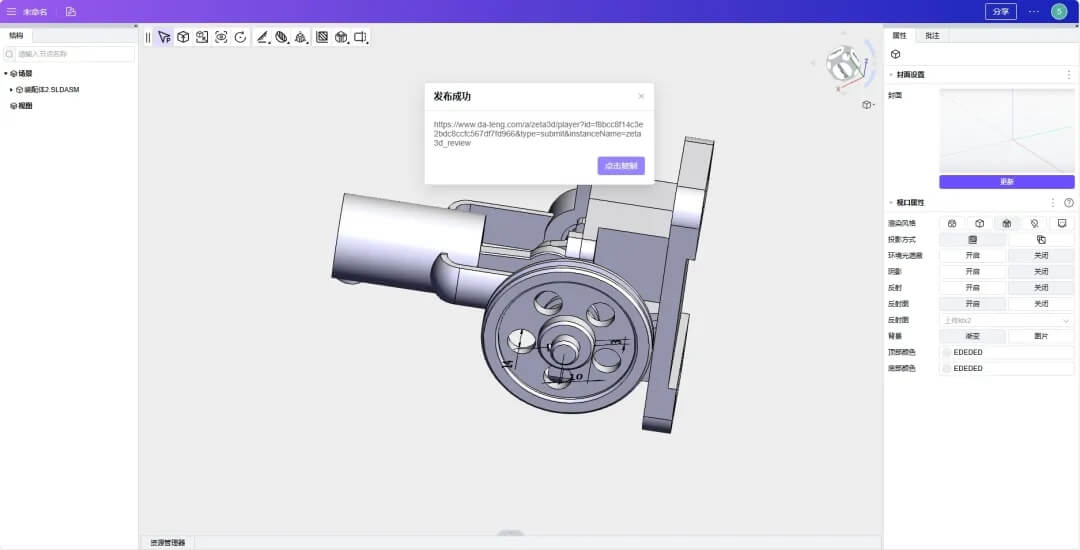Collapse the 视口属性 section
Screen dimensions: 1080x550
click(891, 202)
